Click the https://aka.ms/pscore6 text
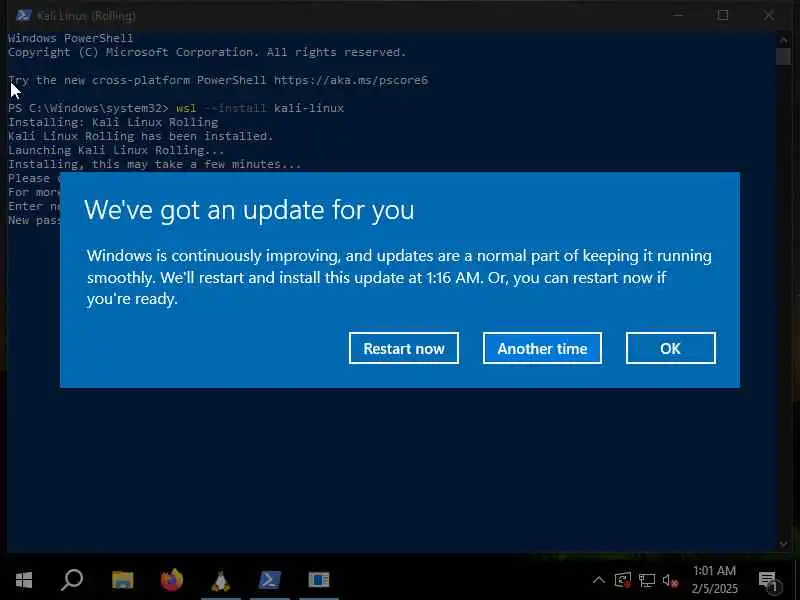Image resolution: width=800 pixels, height=600 pixels. click(x=351, y=80)
